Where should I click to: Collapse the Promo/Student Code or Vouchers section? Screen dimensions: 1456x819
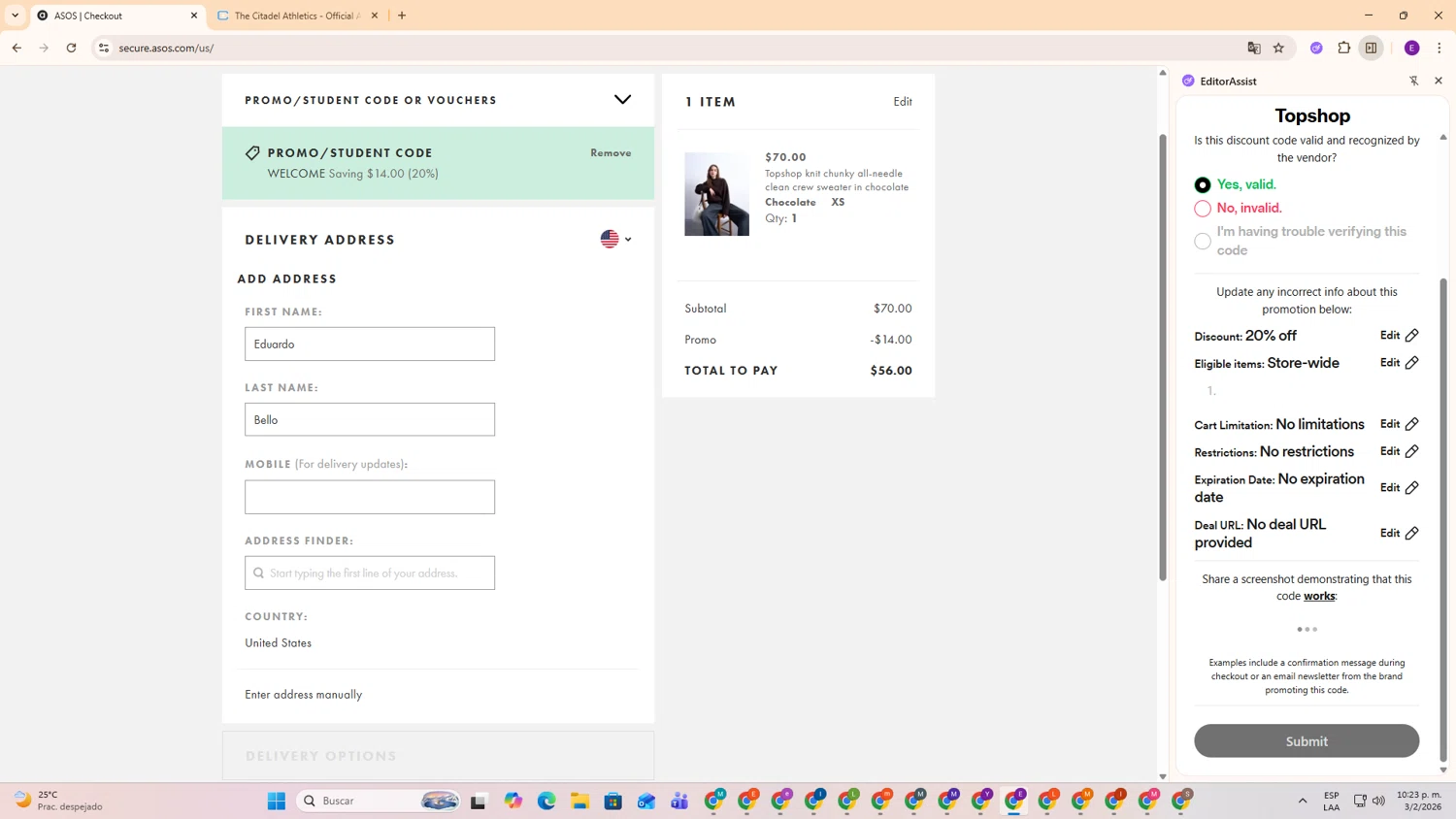pyautogui.click(x=622, y=100)
